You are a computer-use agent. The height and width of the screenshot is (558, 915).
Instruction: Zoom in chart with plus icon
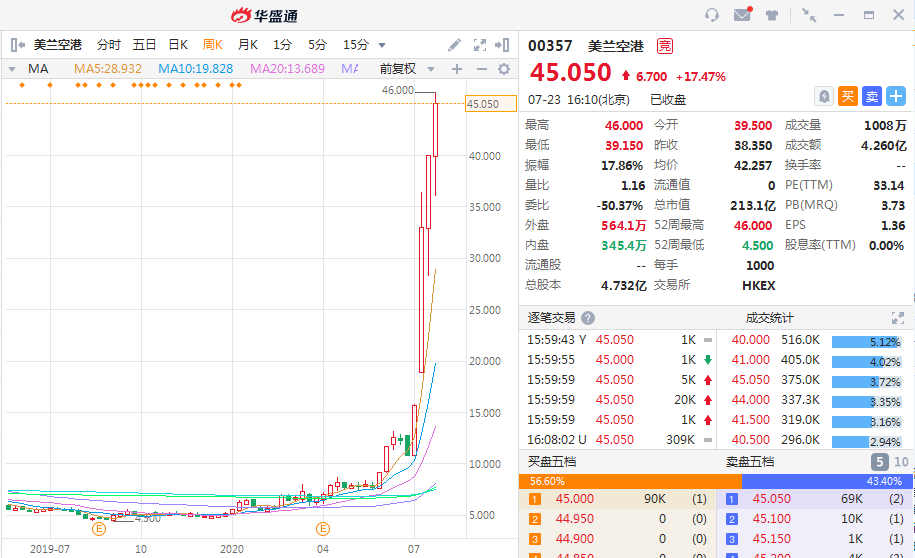click(x=457, y=69)
